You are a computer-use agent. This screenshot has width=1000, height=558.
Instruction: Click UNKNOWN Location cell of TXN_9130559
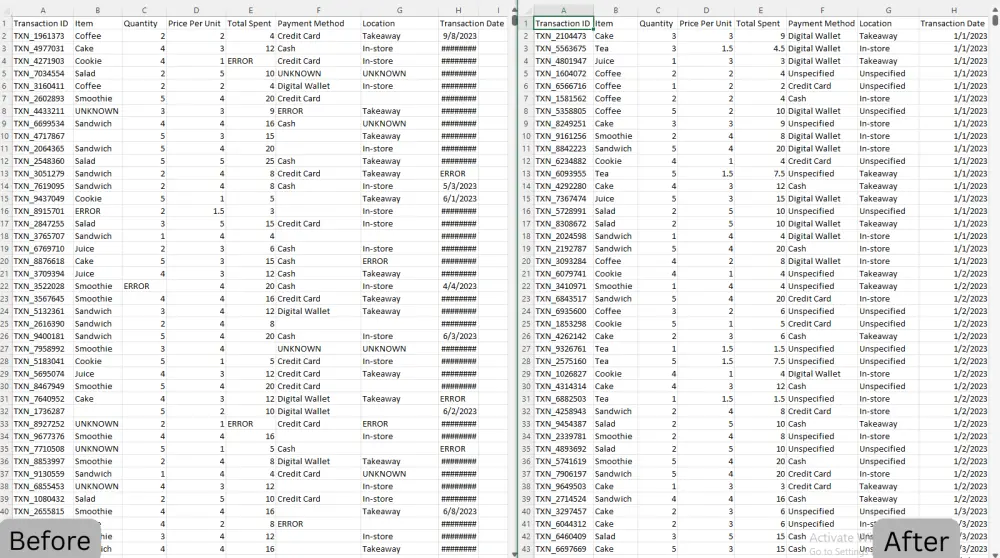(x=399, y=474)
